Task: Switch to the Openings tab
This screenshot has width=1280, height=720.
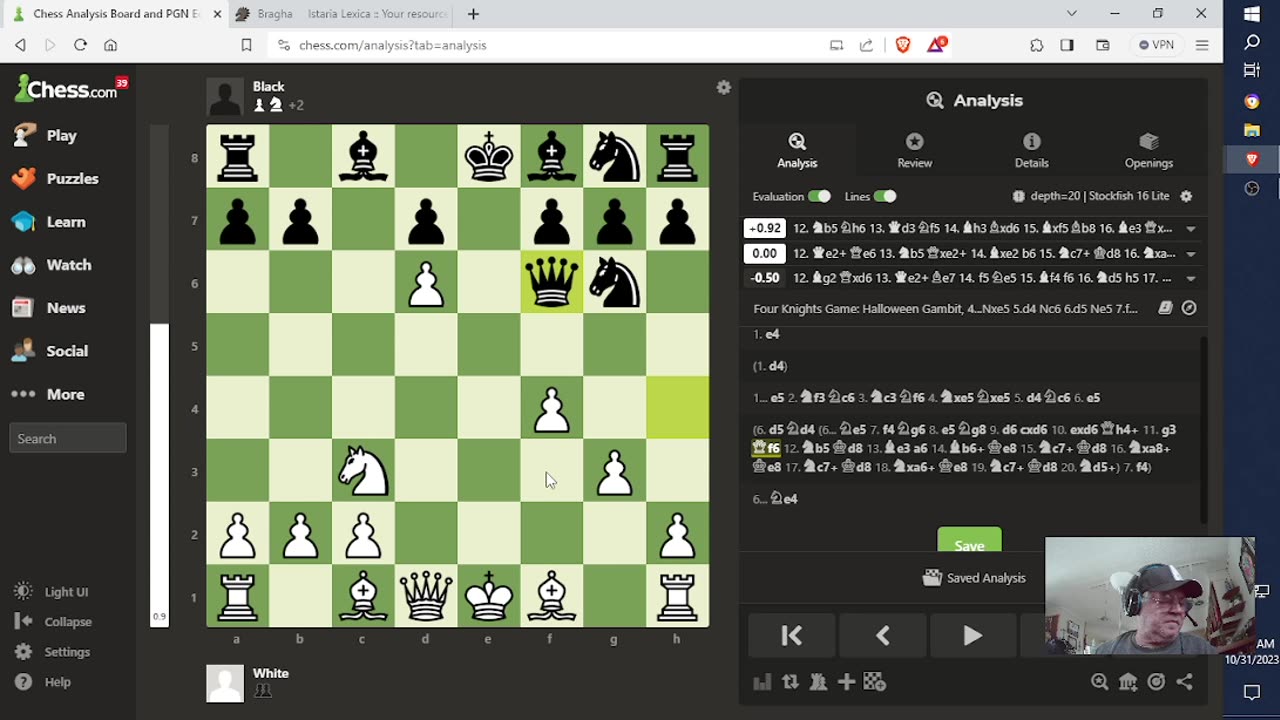Action: tap(1148, 150)
